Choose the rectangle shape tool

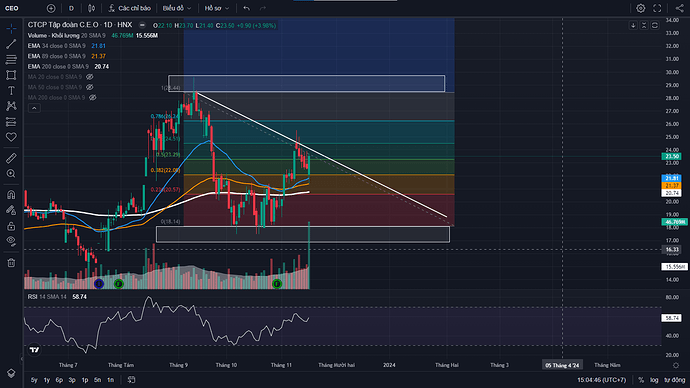tap(11, 75)
